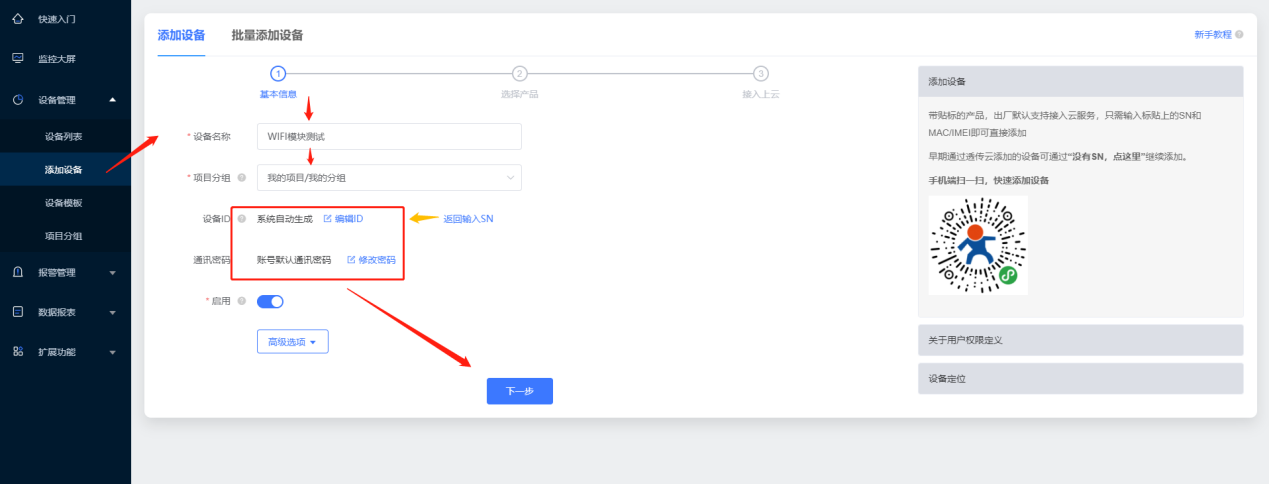Click the 下一步 button
This screenshot has width=1269, height=484.
[x=519, y=391]
